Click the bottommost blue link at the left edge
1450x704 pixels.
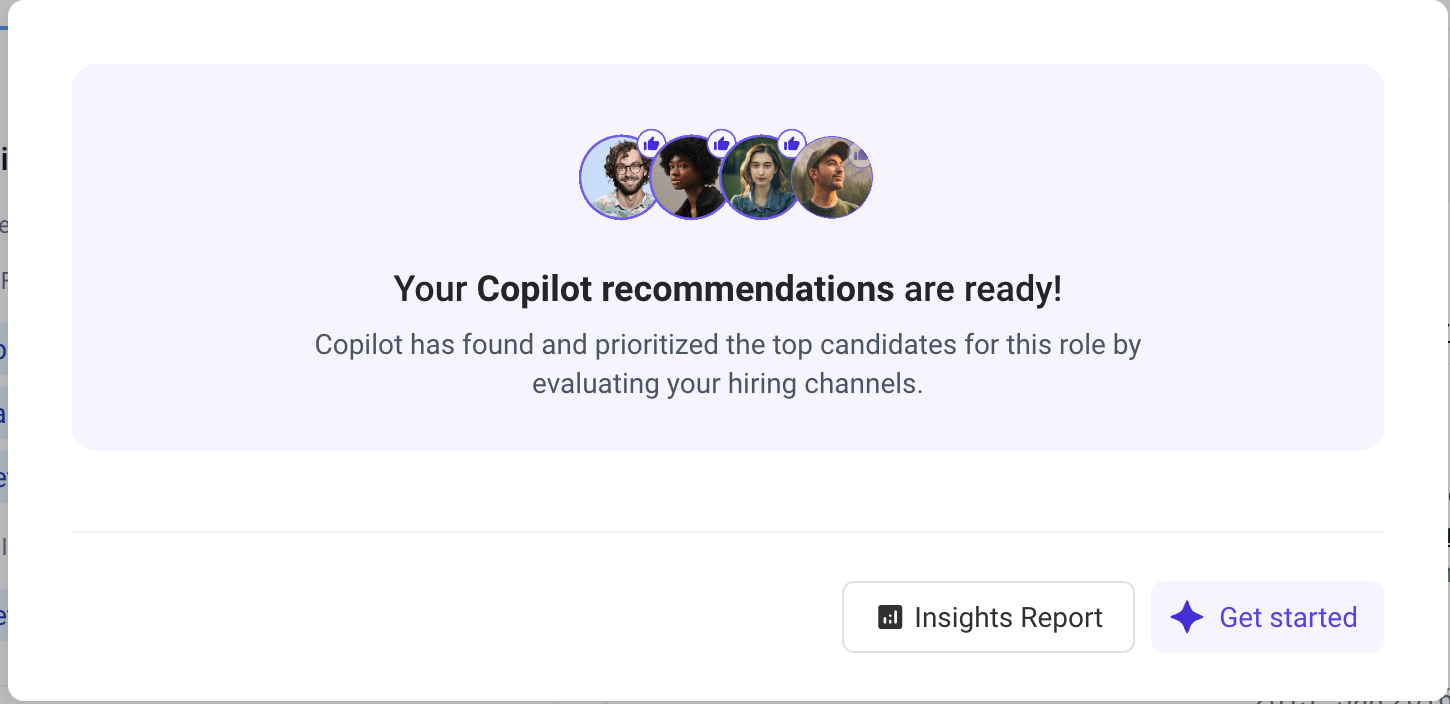3,615
